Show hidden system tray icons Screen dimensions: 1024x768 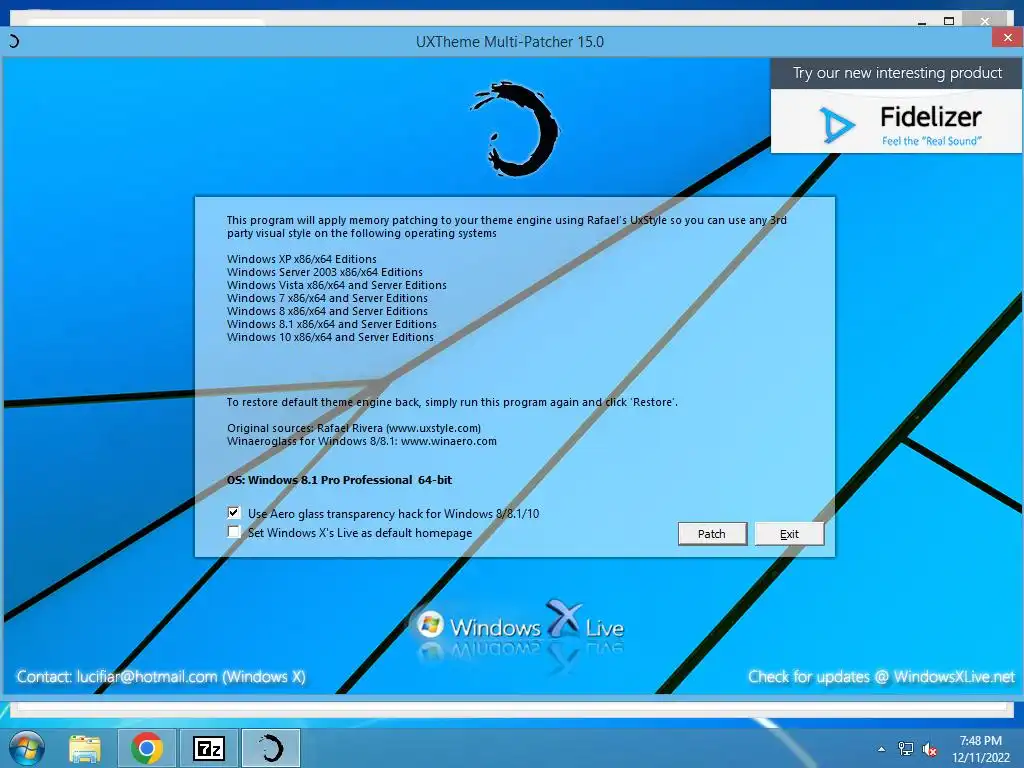tap(882, 749)
